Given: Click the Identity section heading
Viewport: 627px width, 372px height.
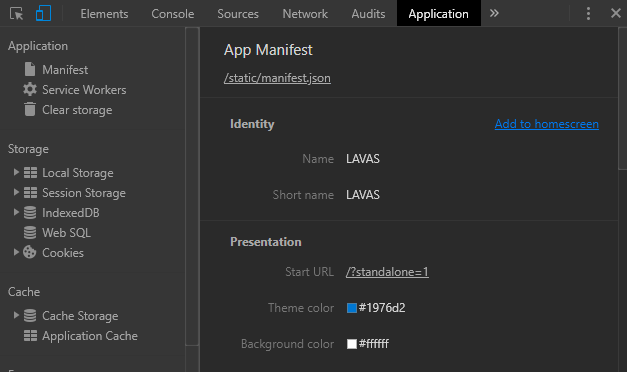Looking at the screenshot, I should click(252, 124).
